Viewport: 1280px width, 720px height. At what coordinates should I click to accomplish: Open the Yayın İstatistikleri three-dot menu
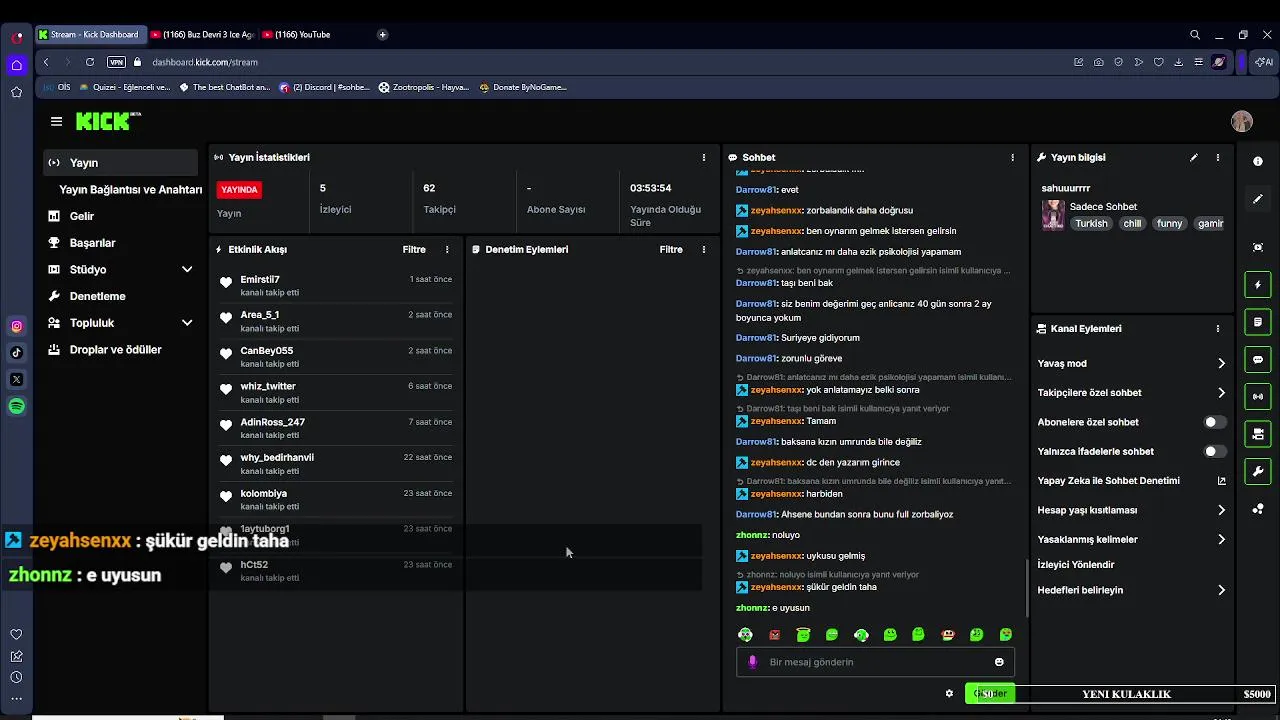pyautogui.click(x=703, y=157)
